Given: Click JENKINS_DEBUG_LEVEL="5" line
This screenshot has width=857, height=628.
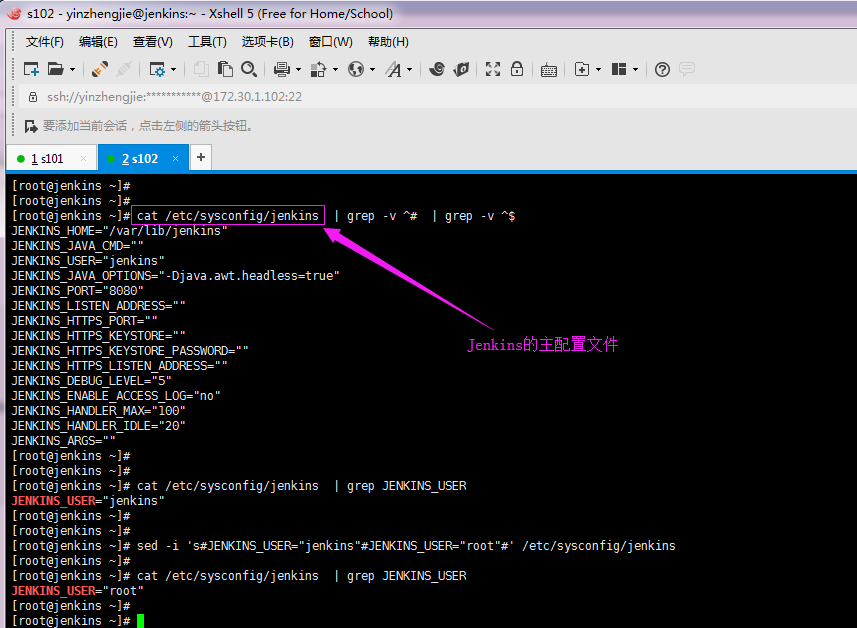Looking at the screenshot, I should click(91, 381).
